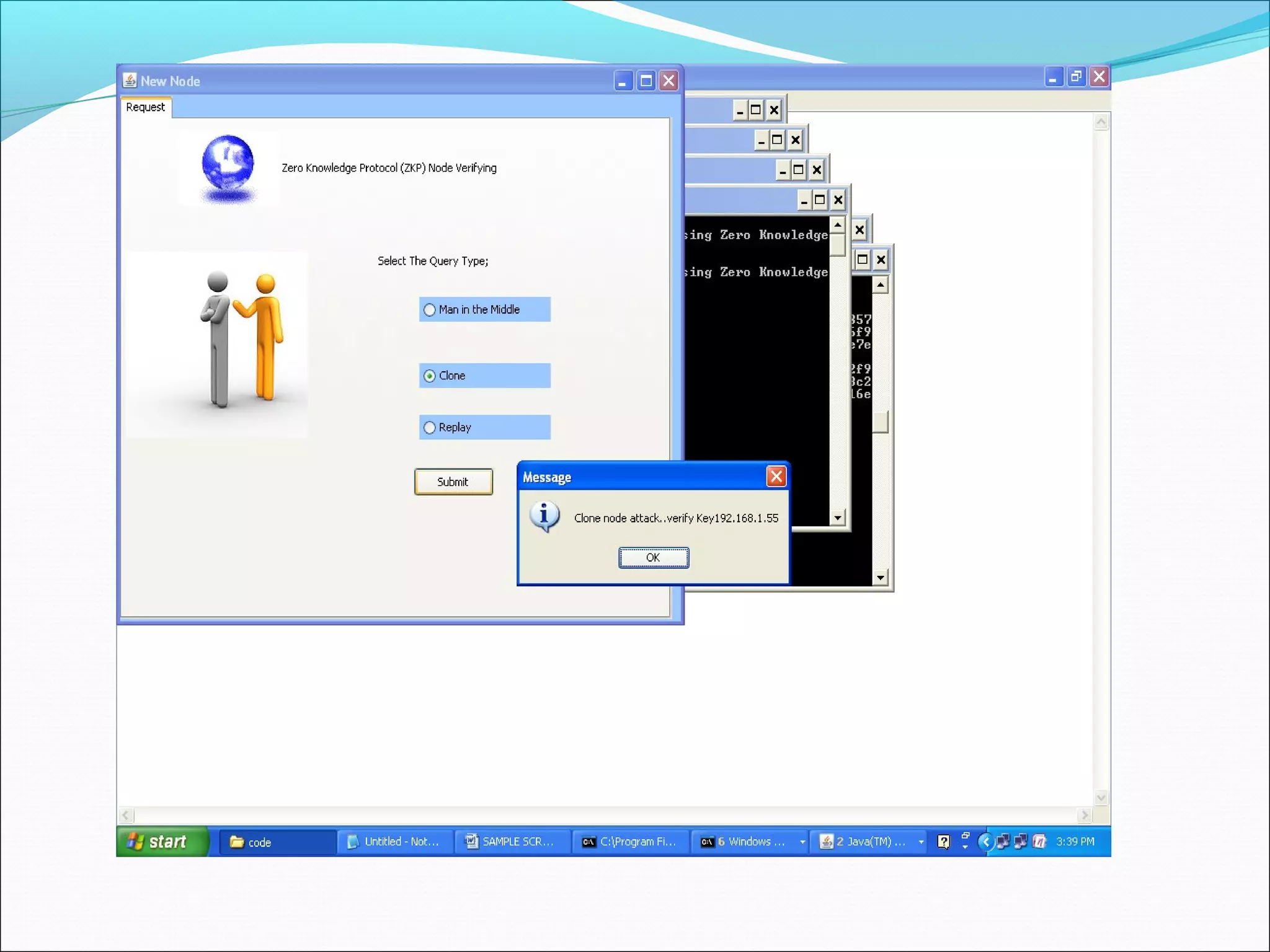Image resolution: width=1270 pixels, height=952 pixels.
Task: Click the info icon in Message dialog
Action: click(x=544, y=516)
